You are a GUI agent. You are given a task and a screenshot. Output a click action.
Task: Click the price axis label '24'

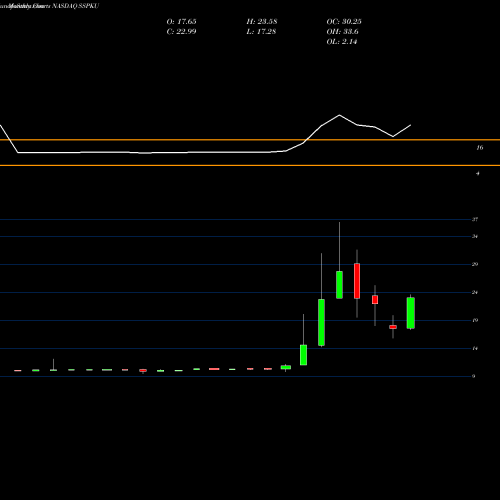click(475, 292)
